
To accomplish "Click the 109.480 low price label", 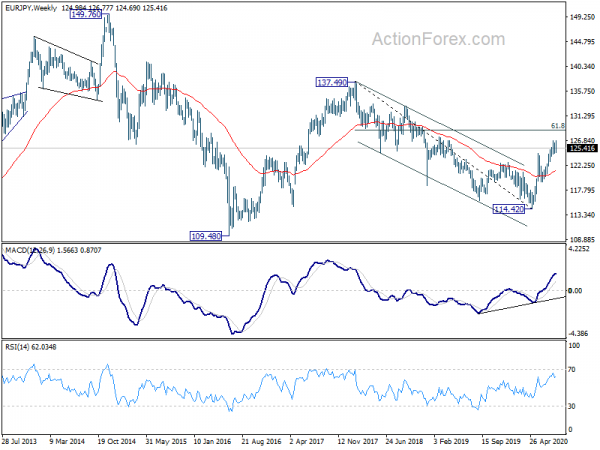I will point(206,236).
